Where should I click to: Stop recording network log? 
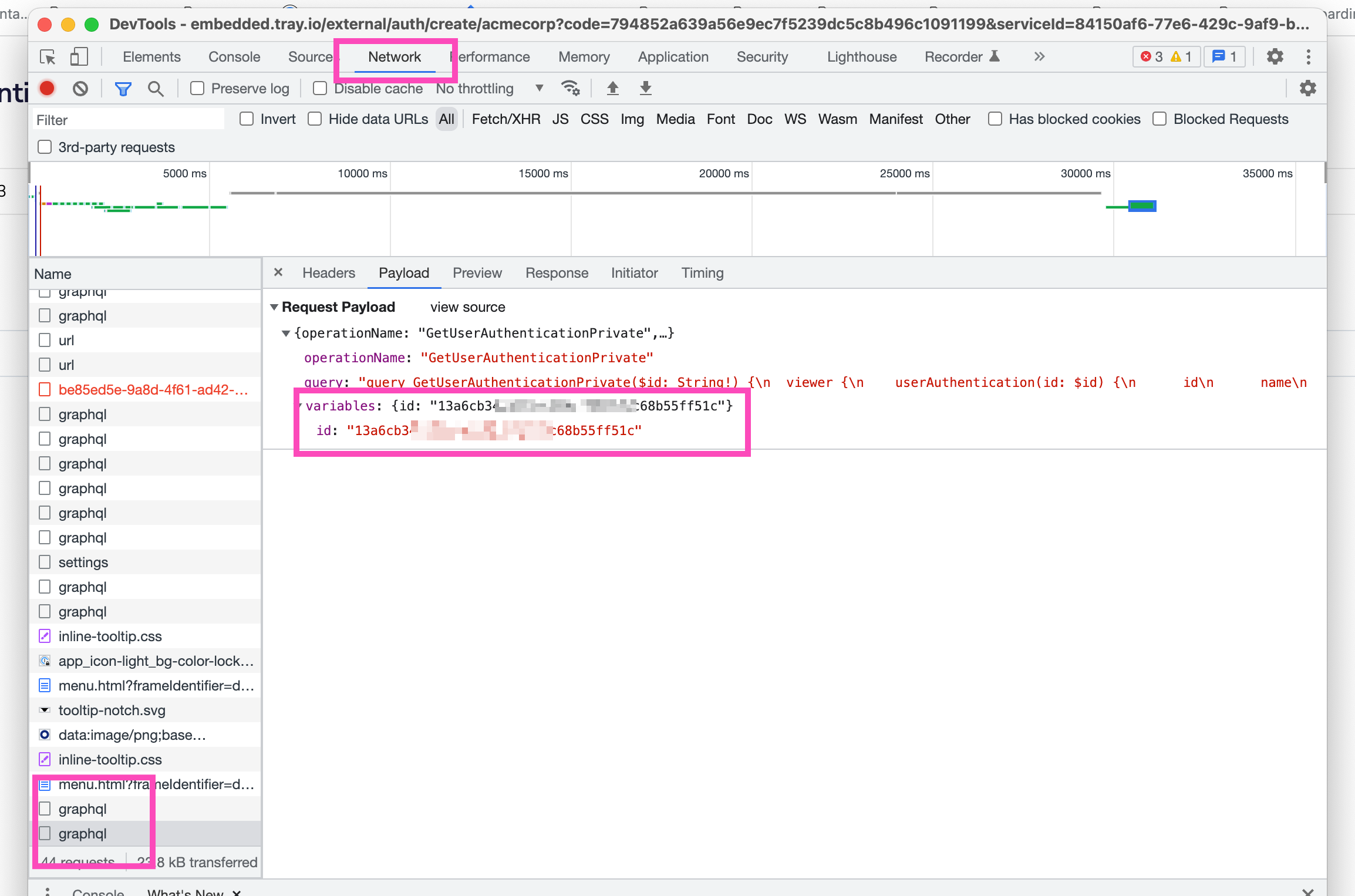point(47,89)
